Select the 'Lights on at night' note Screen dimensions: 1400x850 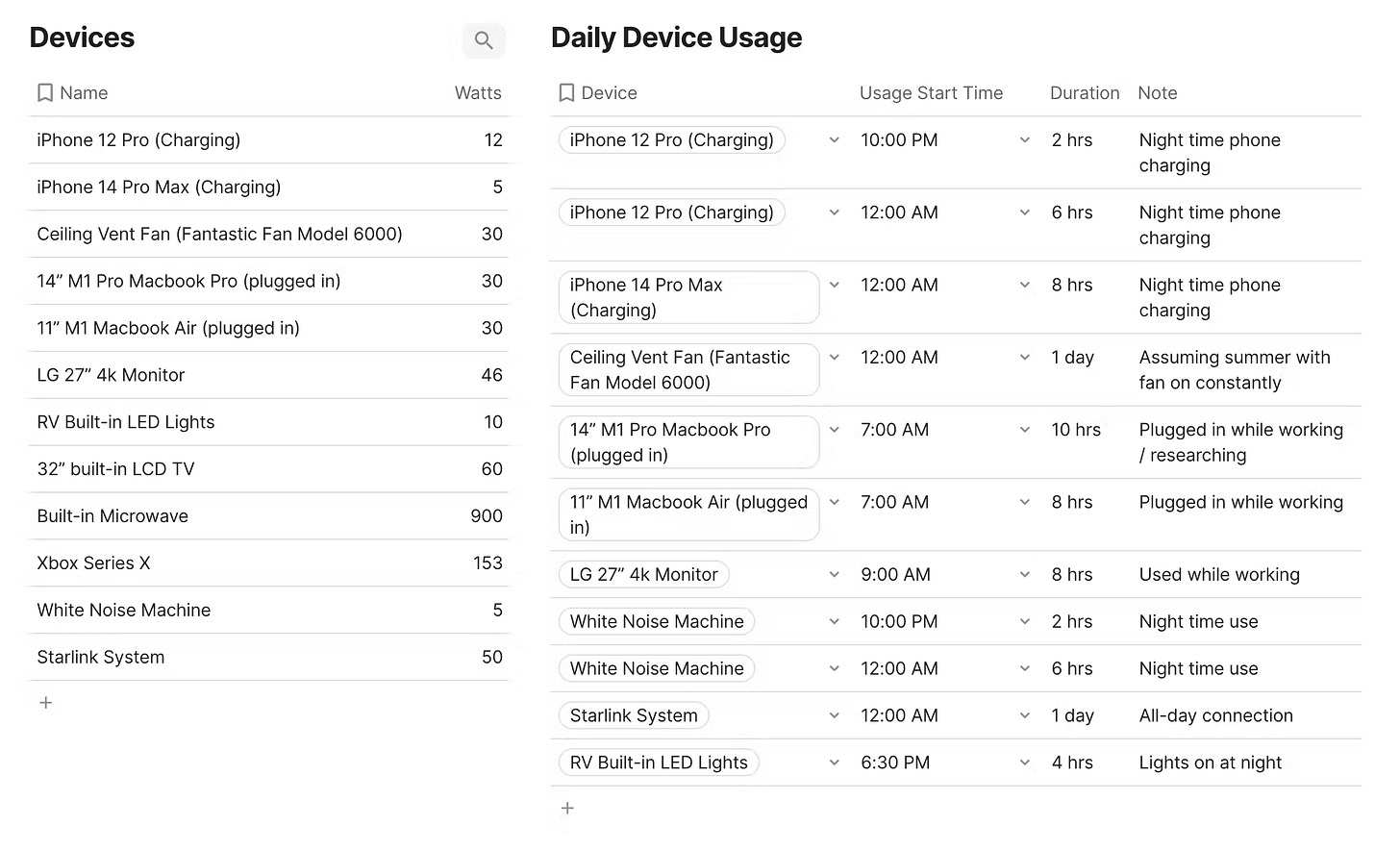click(x=1210, y=762)
